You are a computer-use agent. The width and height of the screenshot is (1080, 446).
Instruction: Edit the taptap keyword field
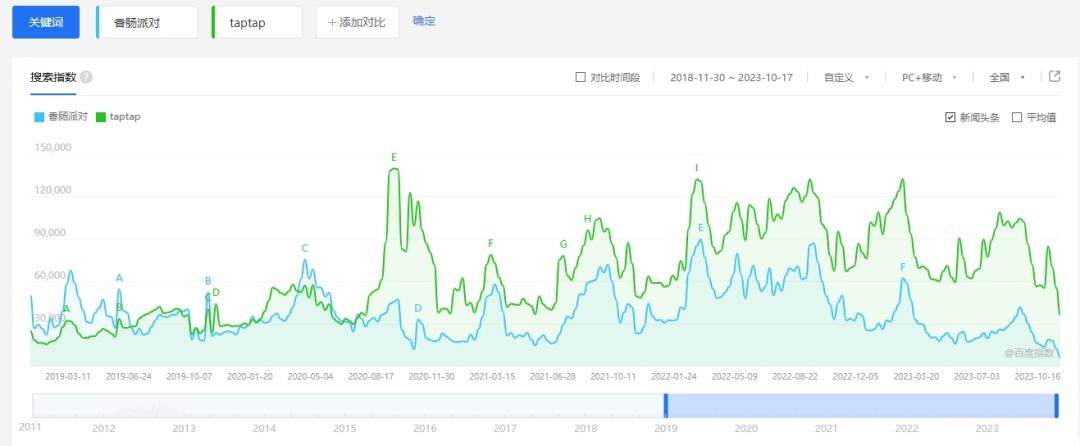pos(257,22)
